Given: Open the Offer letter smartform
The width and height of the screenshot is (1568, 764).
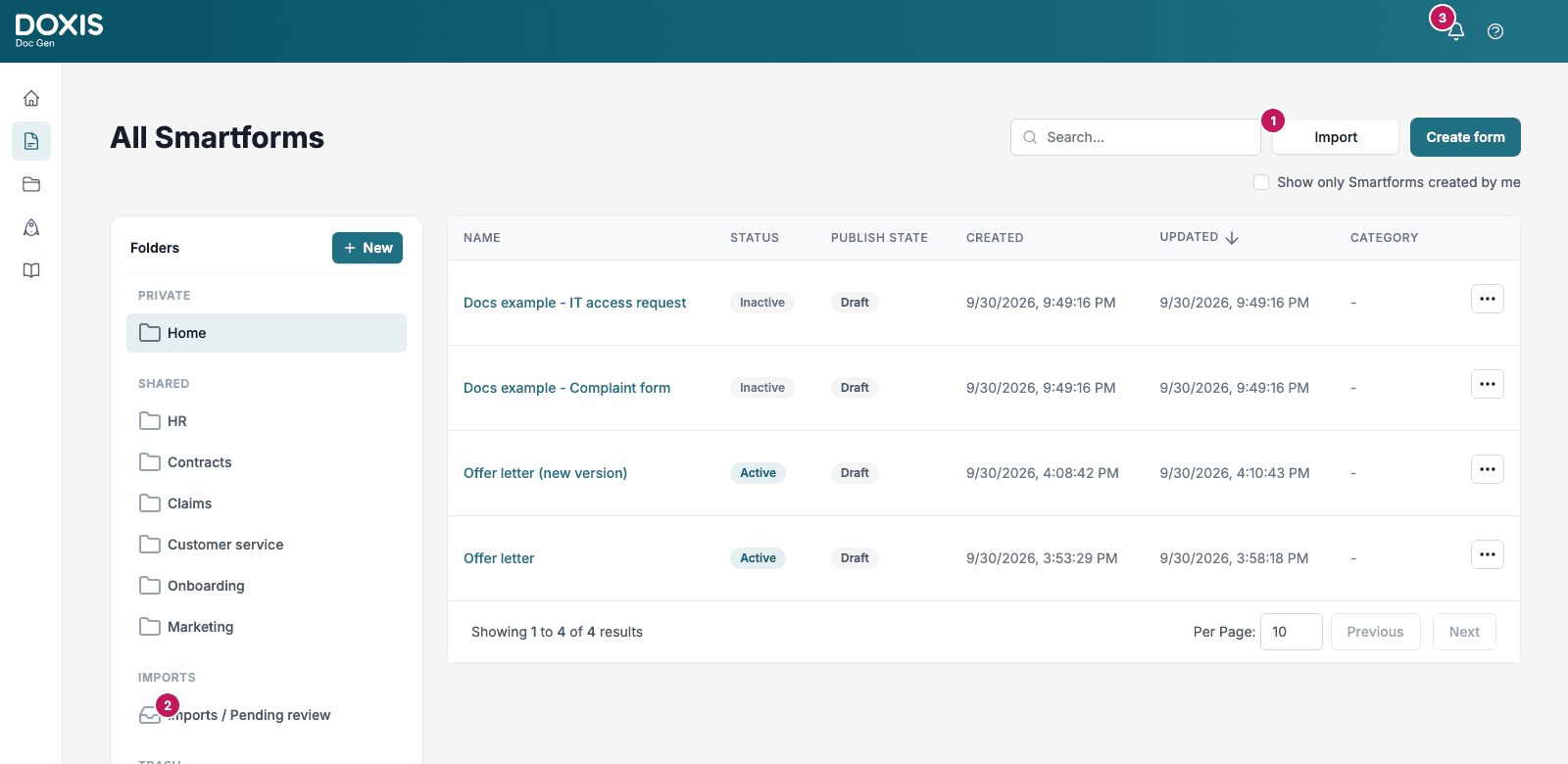Looking at the screenshot, I should coord(499,558).
